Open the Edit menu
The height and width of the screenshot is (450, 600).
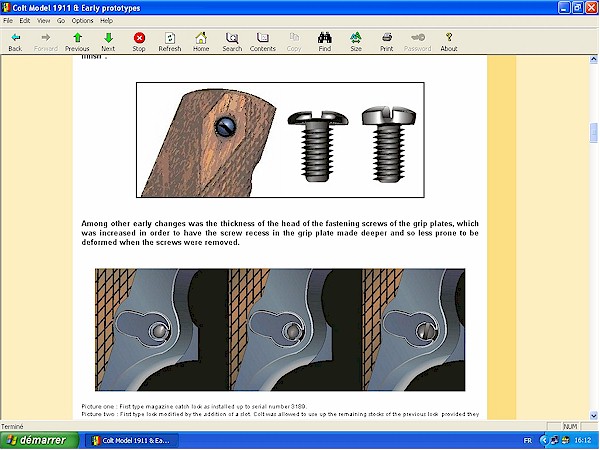tap(25, 21)
